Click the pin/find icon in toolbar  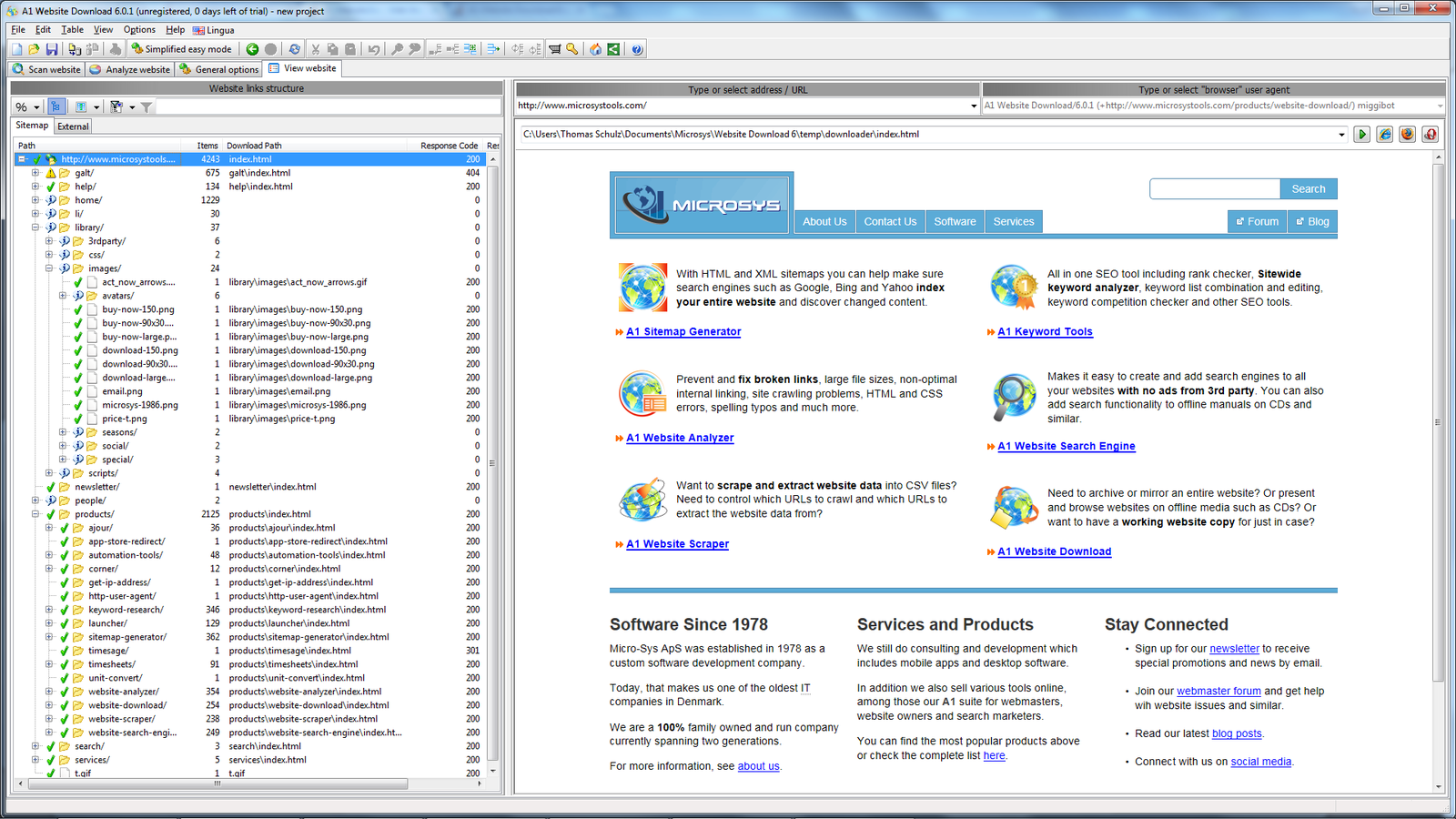tap(397, 49)
